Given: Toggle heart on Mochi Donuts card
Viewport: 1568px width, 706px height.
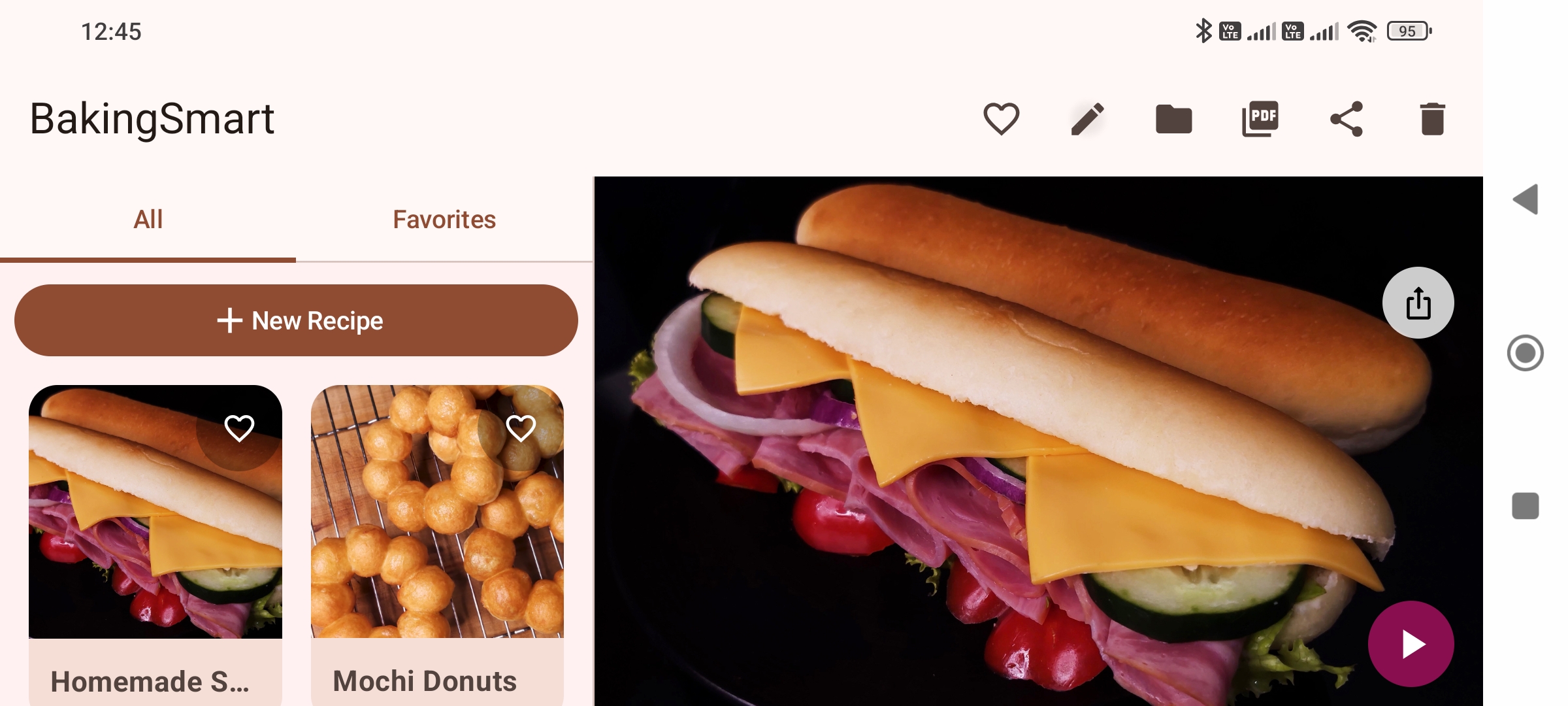Looking at the screenshot, I should coord(521,428).
